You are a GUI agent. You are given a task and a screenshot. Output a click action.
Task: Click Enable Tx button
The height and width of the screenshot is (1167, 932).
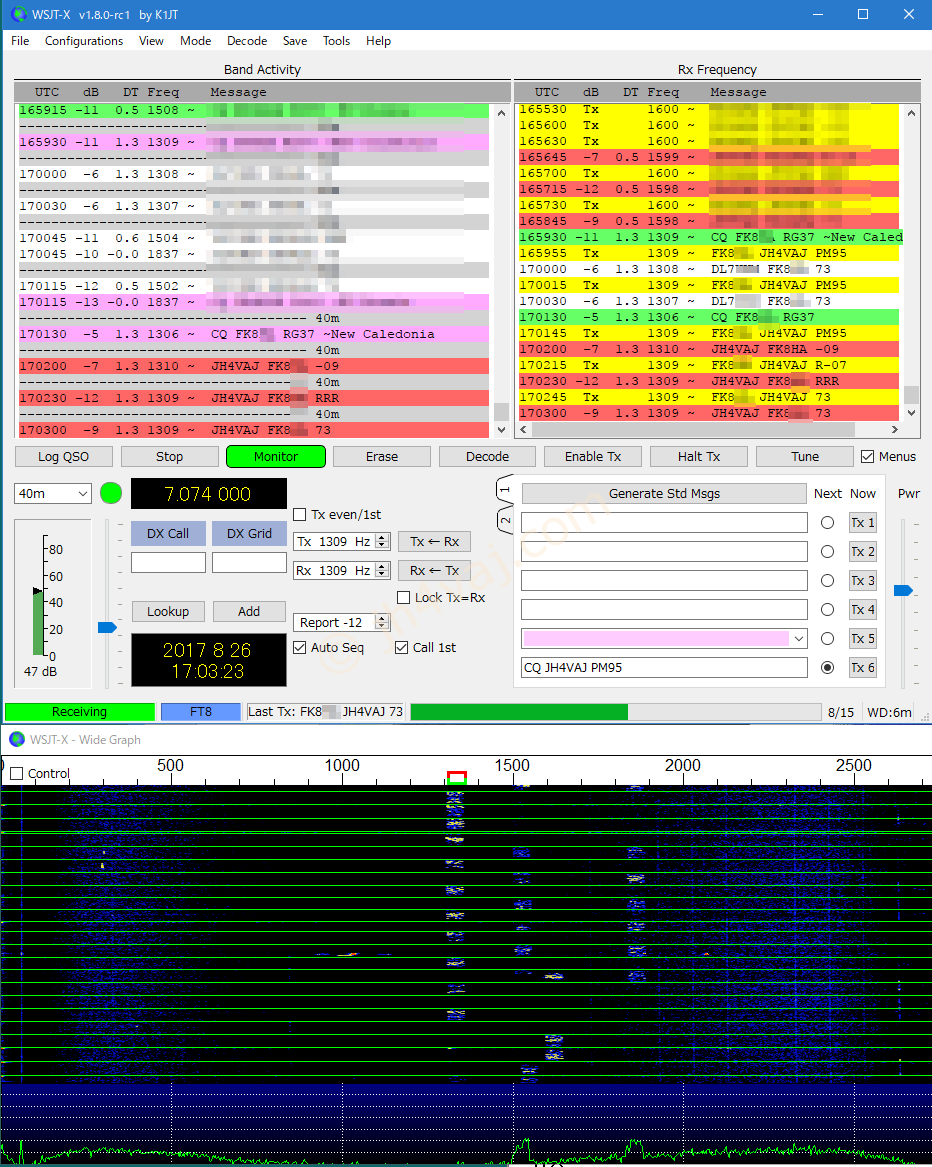pos(593,456)
